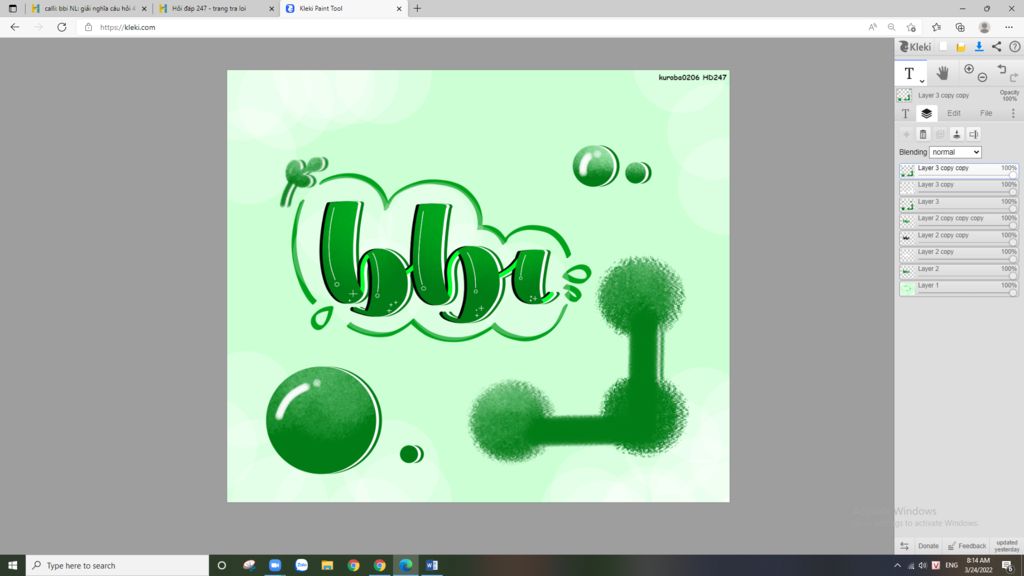
Task: Open the Blending mode dropdown
Action: coord(955,152)
